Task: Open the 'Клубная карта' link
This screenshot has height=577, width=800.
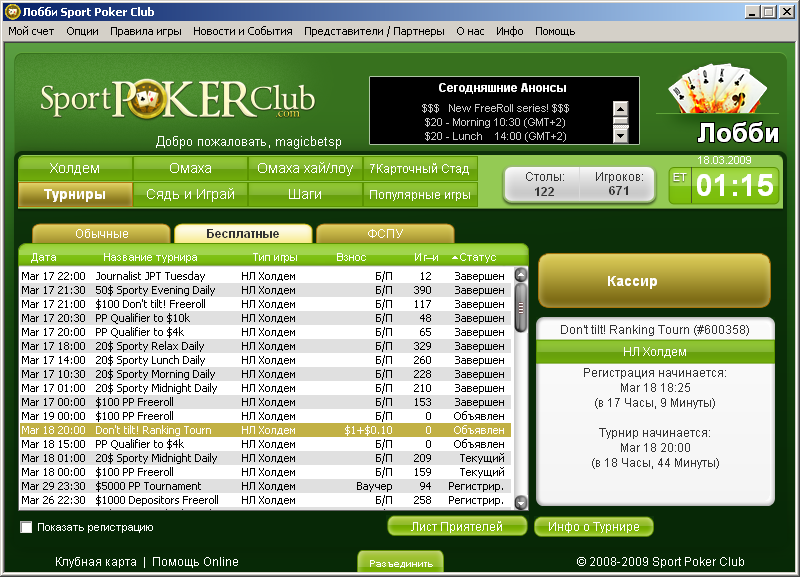Action: click(x=96, y=562)
